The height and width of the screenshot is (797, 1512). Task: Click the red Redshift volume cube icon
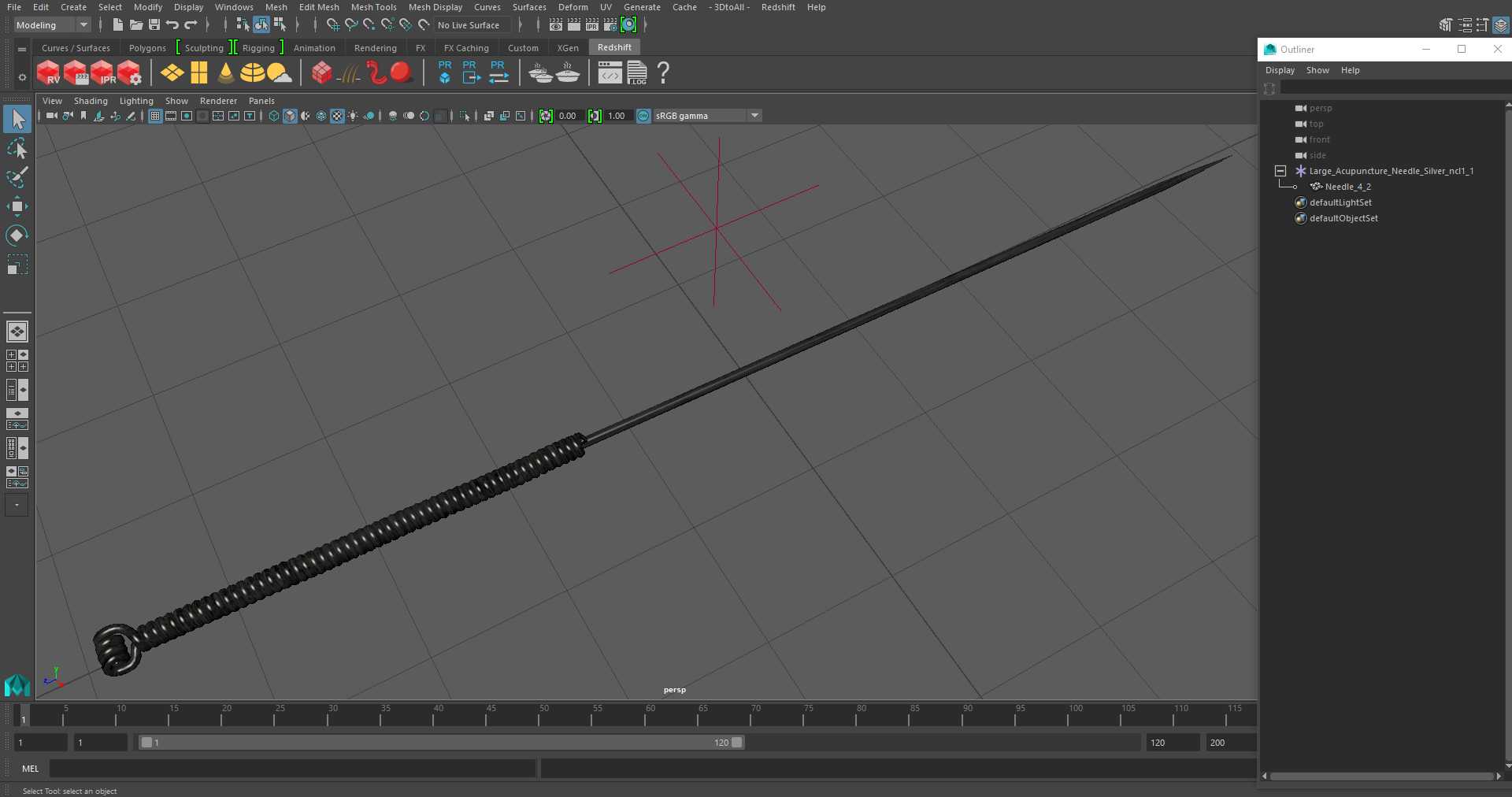click(x=321, y=73)
